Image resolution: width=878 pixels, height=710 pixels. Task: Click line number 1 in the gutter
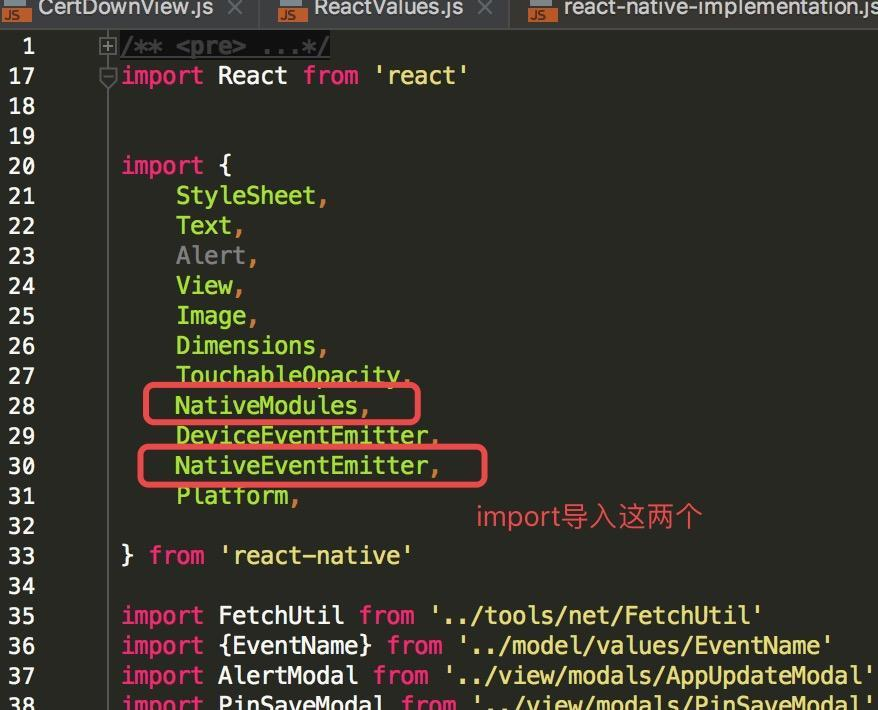tap(28, 45)
